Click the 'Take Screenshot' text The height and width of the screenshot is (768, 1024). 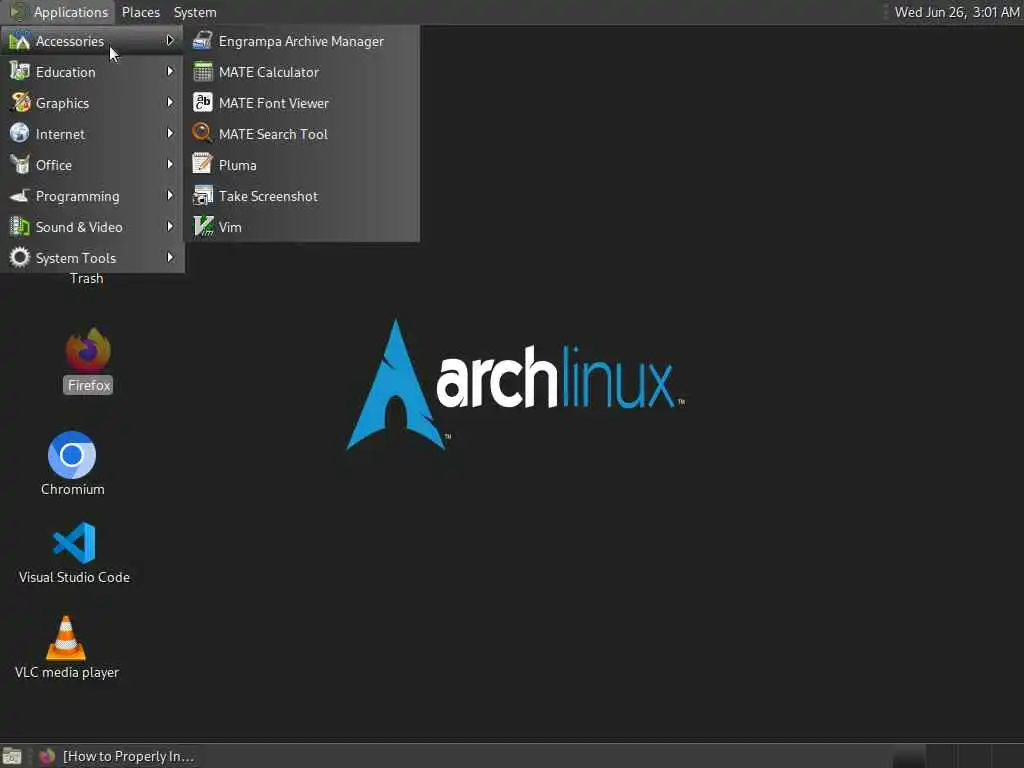point(268,196)
